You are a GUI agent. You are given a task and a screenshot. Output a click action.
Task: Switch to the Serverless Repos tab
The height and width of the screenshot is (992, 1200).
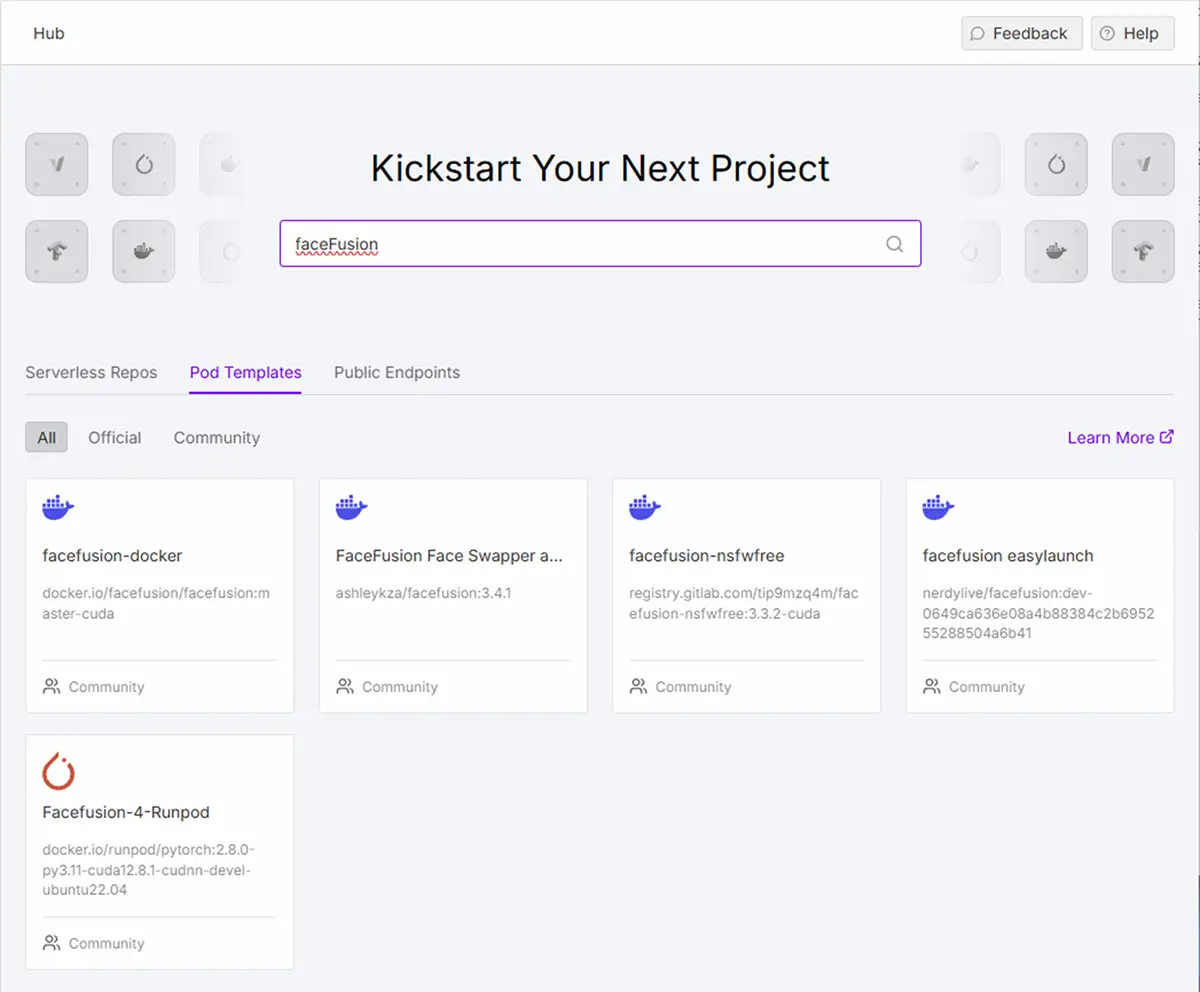91,372
